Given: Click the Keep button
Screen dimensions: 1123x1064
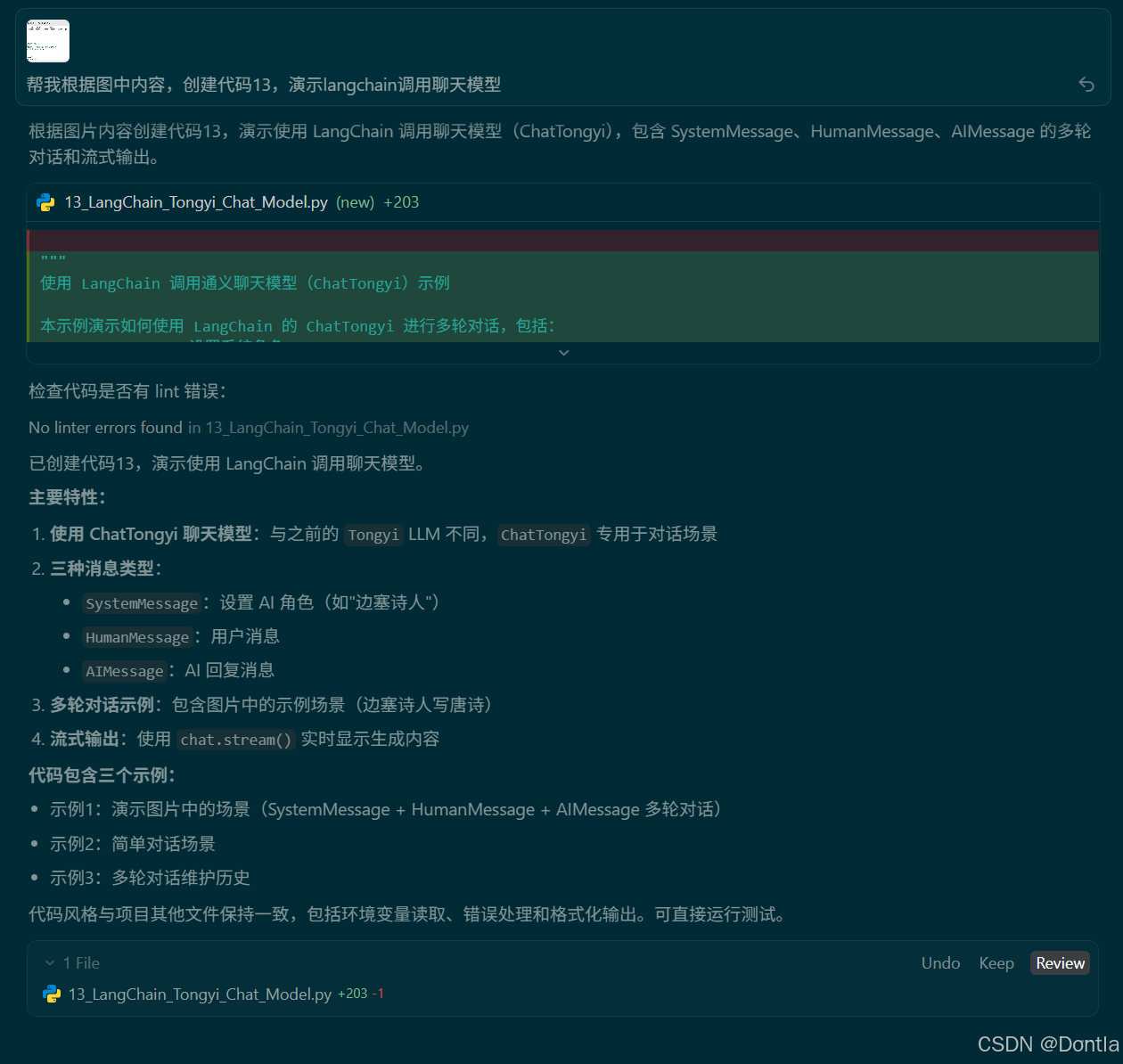Looking at the screenshot, I should pos(996,962).
